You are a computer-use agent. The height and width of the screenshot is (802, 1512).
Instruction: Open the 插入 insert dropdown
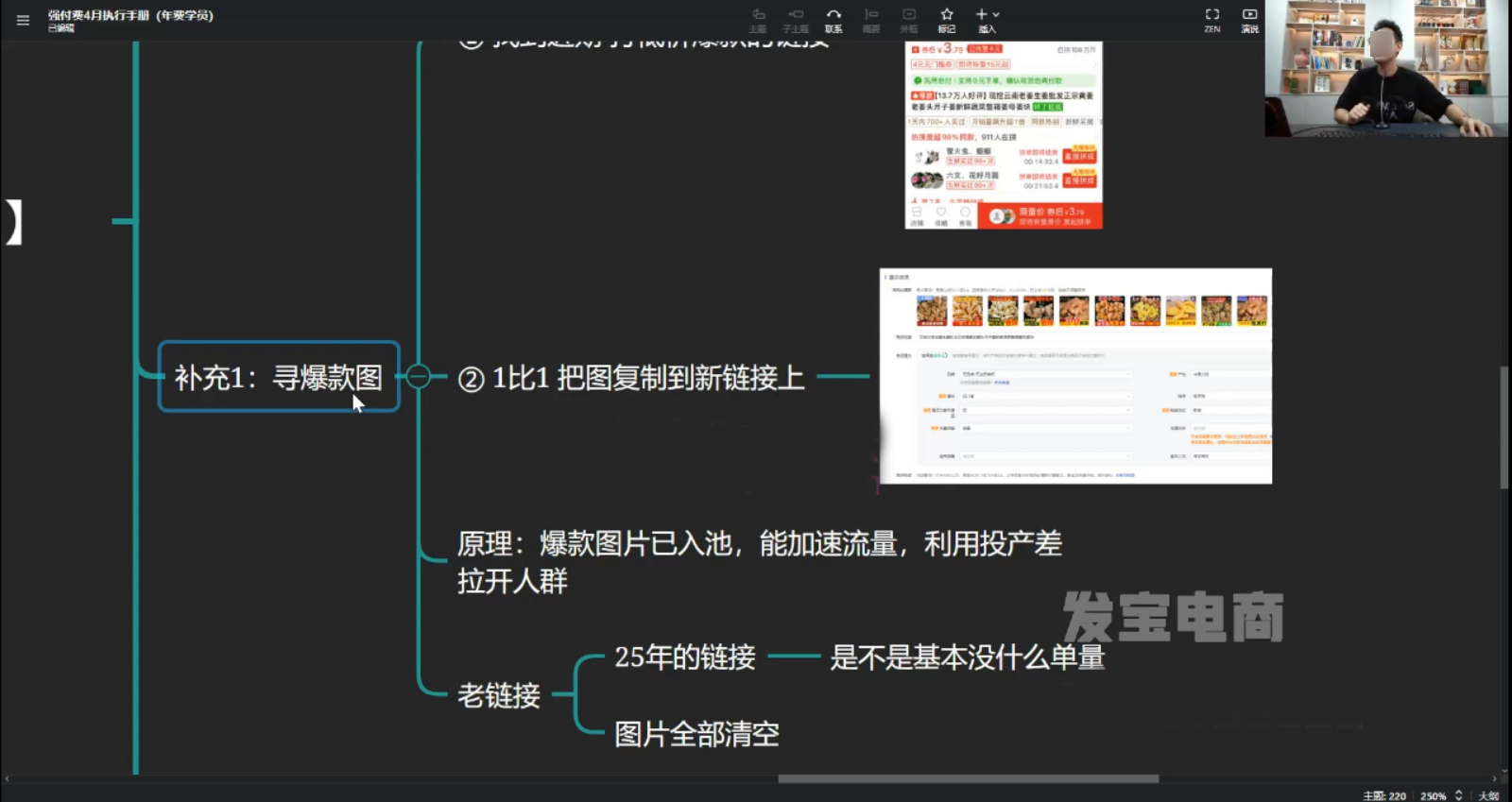coord(987,20)
